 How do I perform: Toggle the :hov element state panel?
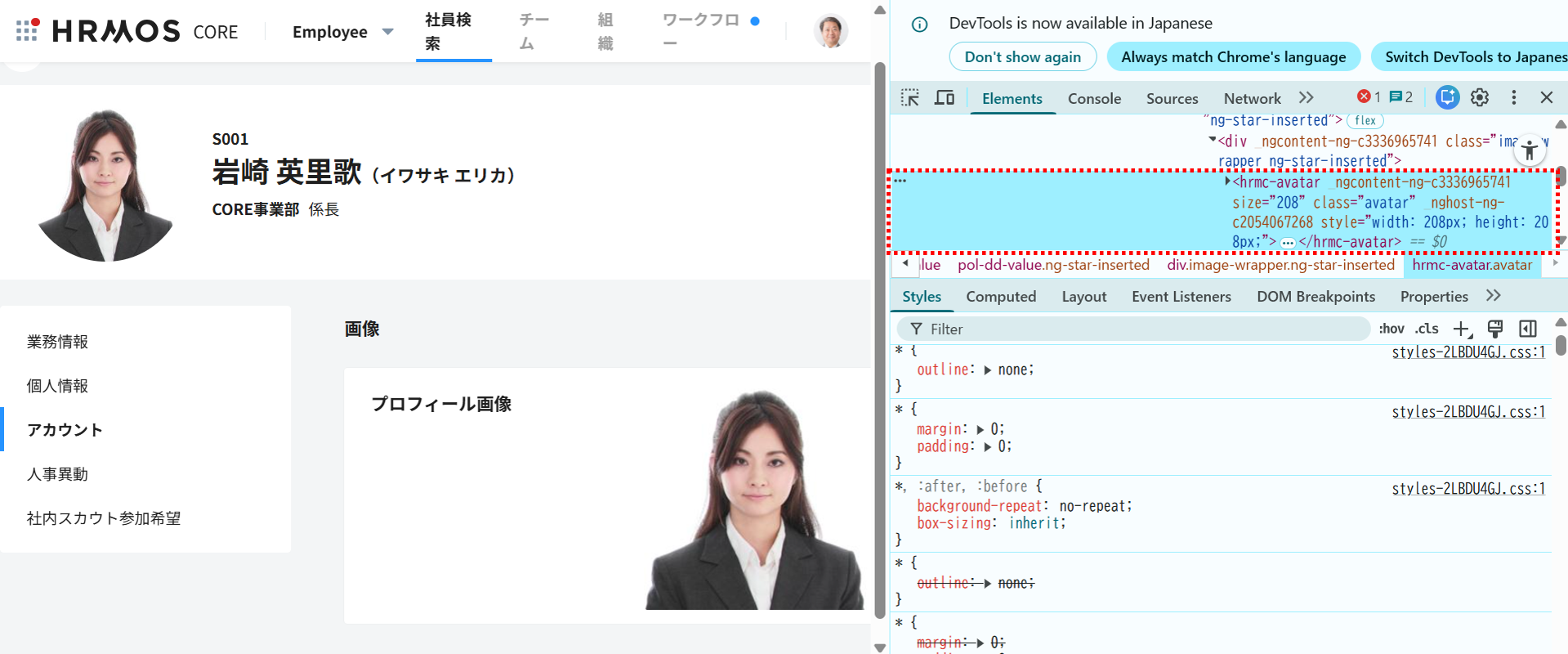(1391, 329)
